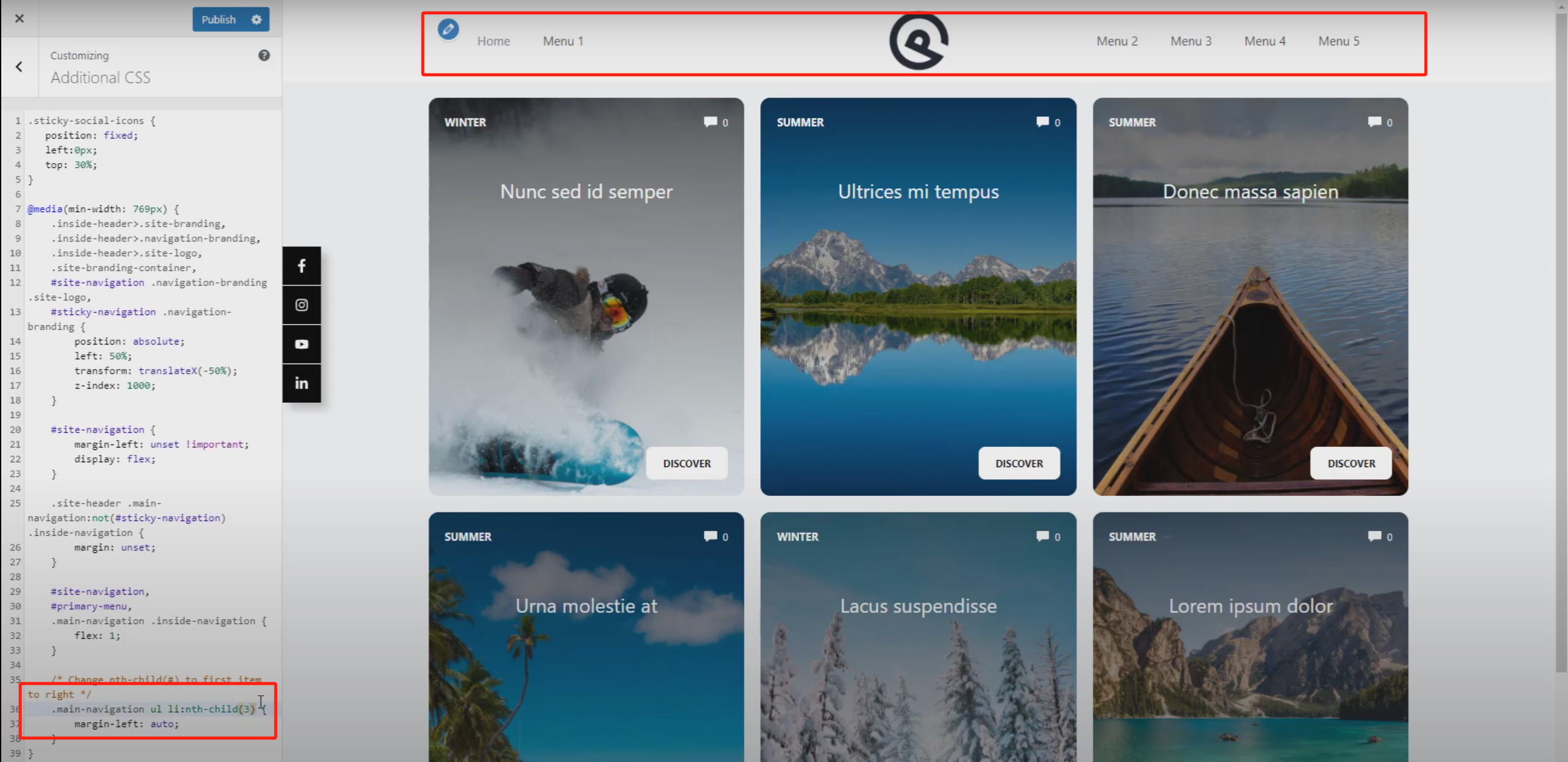Open Menu 5 in navigation
This screenshot has height=762, width=1568.
(1338, 41)
